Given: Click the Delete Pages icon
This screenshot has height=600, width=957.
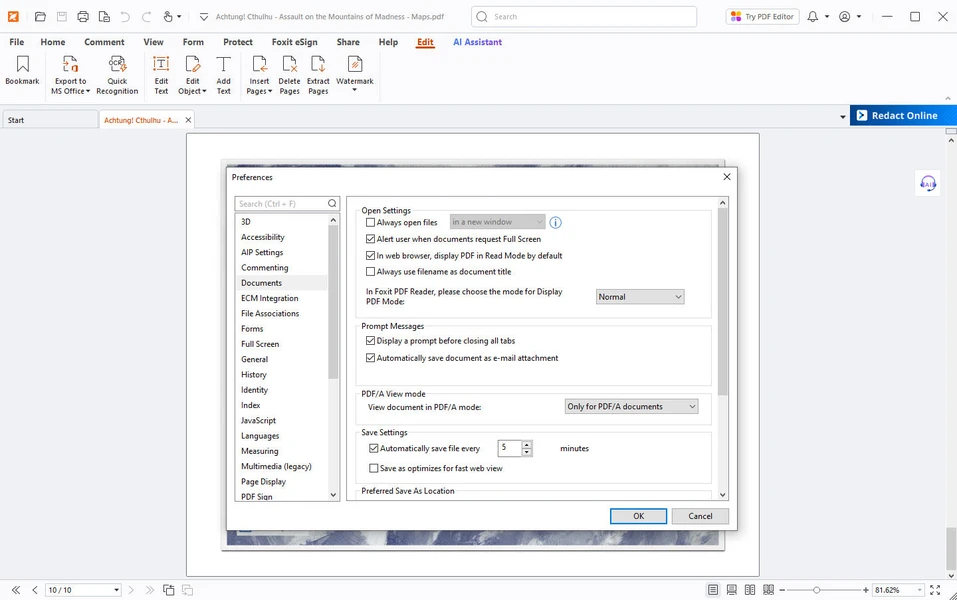Looking at the screenshot, I should point(289,67).
